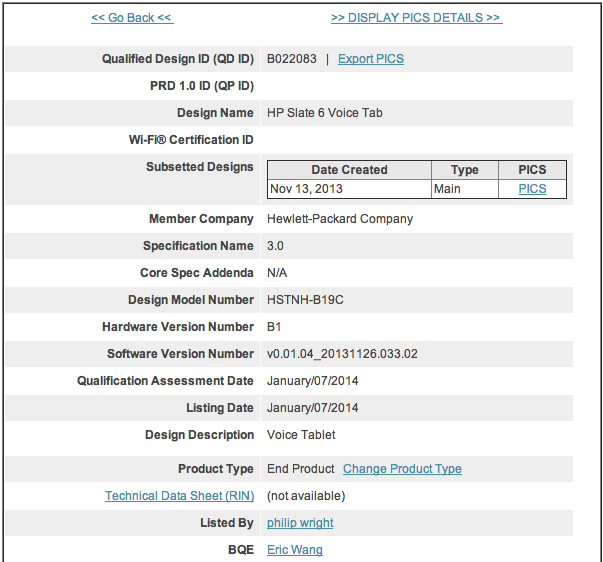The width and height of the screenshot is (603, 562).
Task: Click the 'Listing Date' label
Action: click(x=220, y=408)
